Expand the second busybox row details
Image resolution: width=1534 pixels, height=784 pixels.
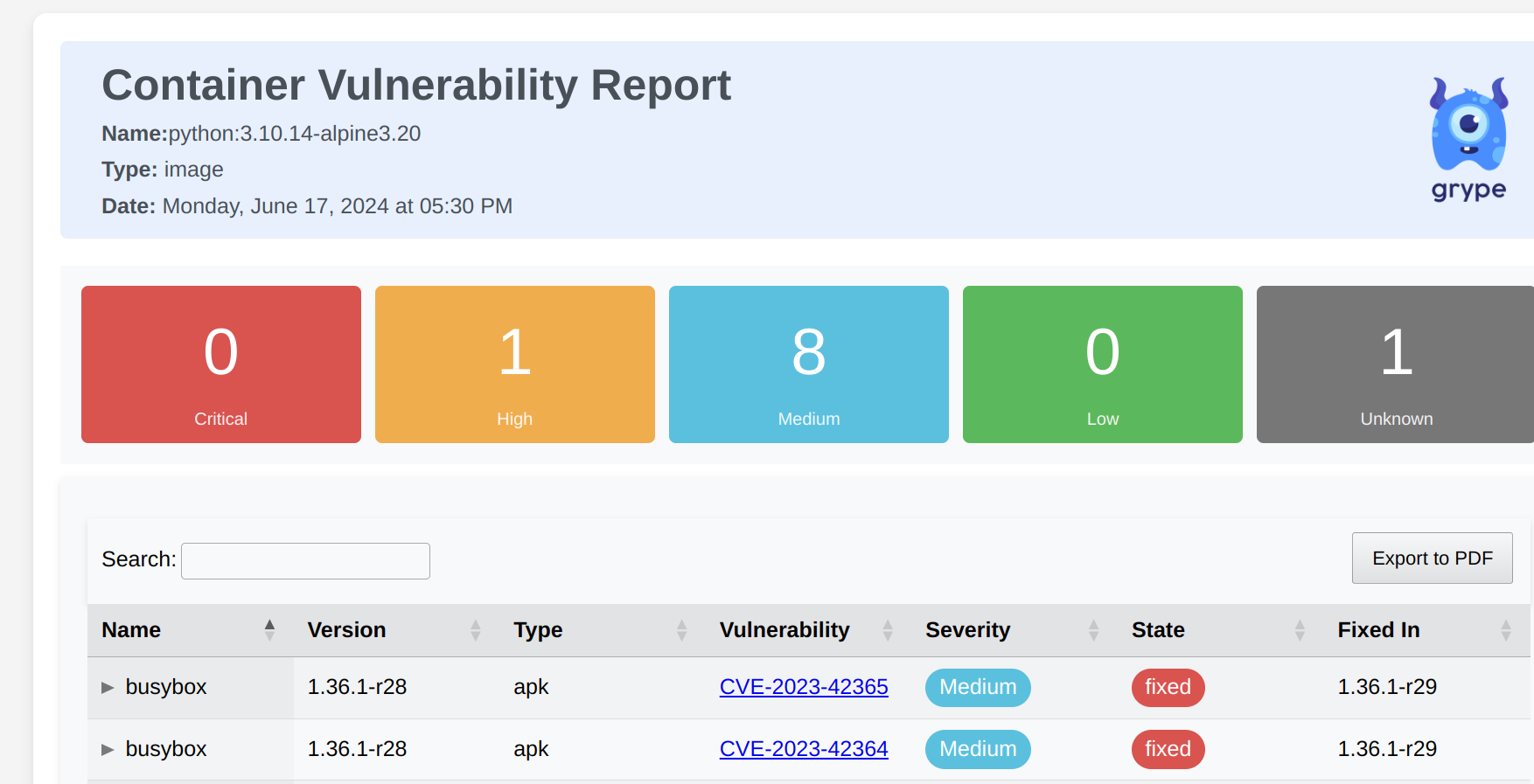pos(108,750)
